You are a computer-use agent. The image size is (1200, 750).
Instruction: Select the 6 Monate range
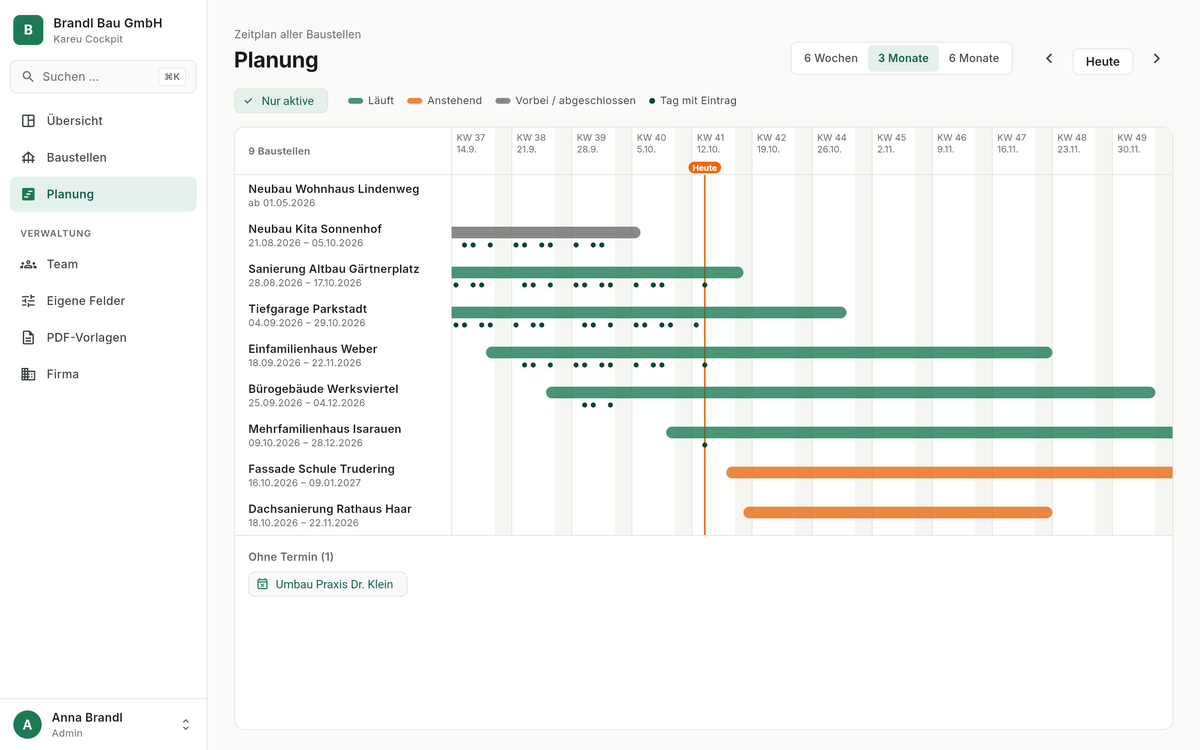[x=974, y=58]
